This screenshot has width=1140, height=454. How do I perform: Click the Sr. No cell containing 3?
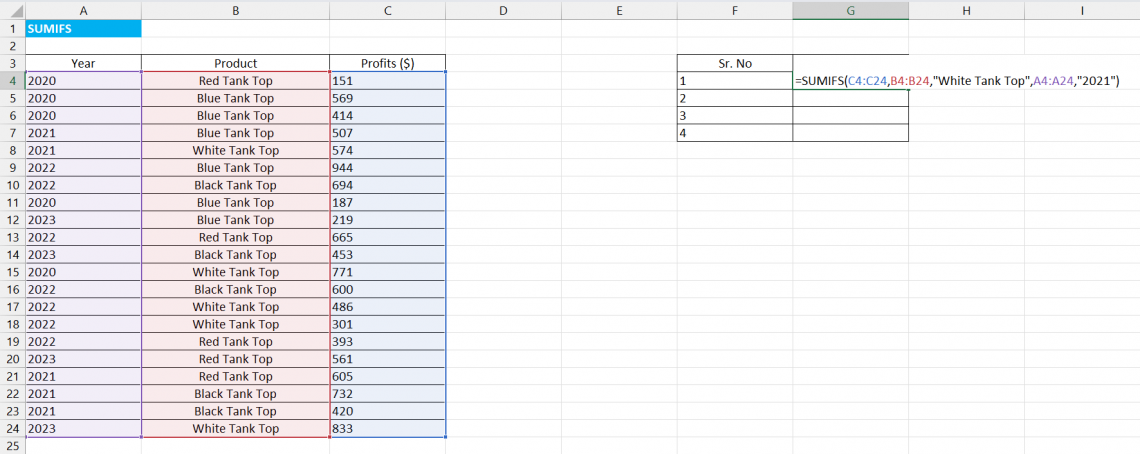(734, 116)
